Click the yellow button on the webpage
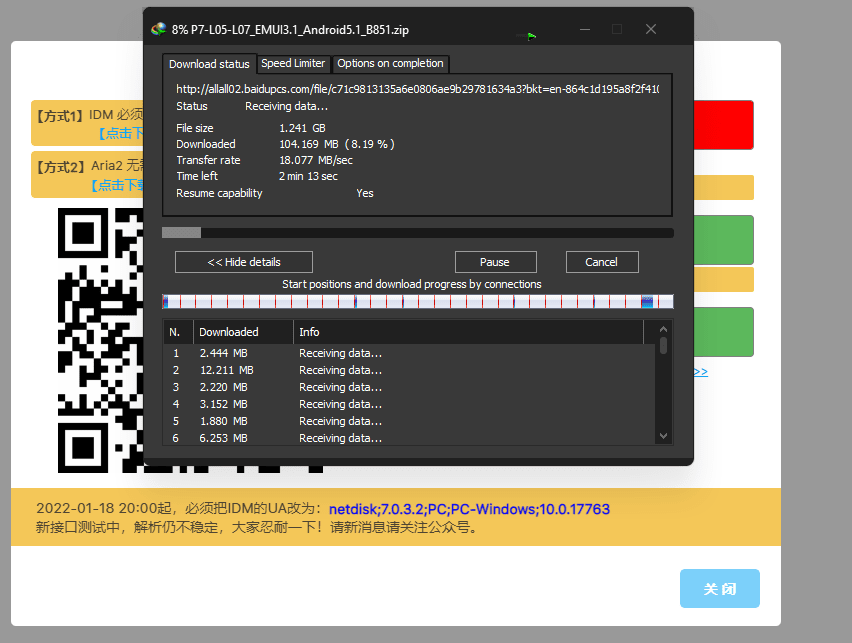 [722, 187]
